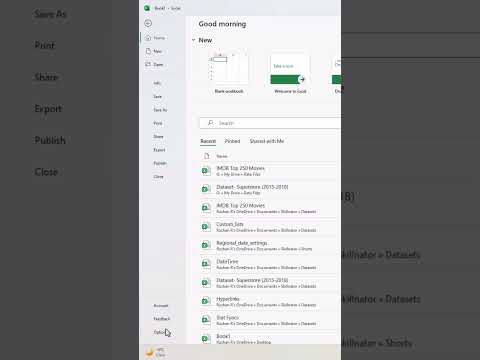
Task: Switch to the Shared with Me tab
Action: coord(267,141)
